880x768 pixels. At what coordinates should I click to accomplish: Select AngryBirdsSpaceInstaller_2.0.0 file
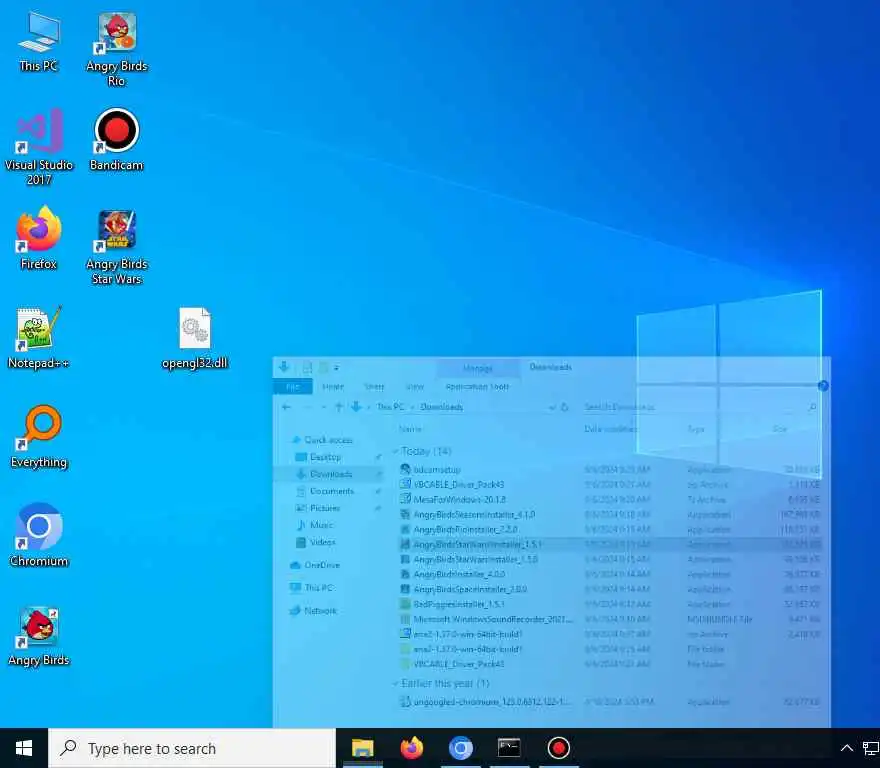[609, 589]
